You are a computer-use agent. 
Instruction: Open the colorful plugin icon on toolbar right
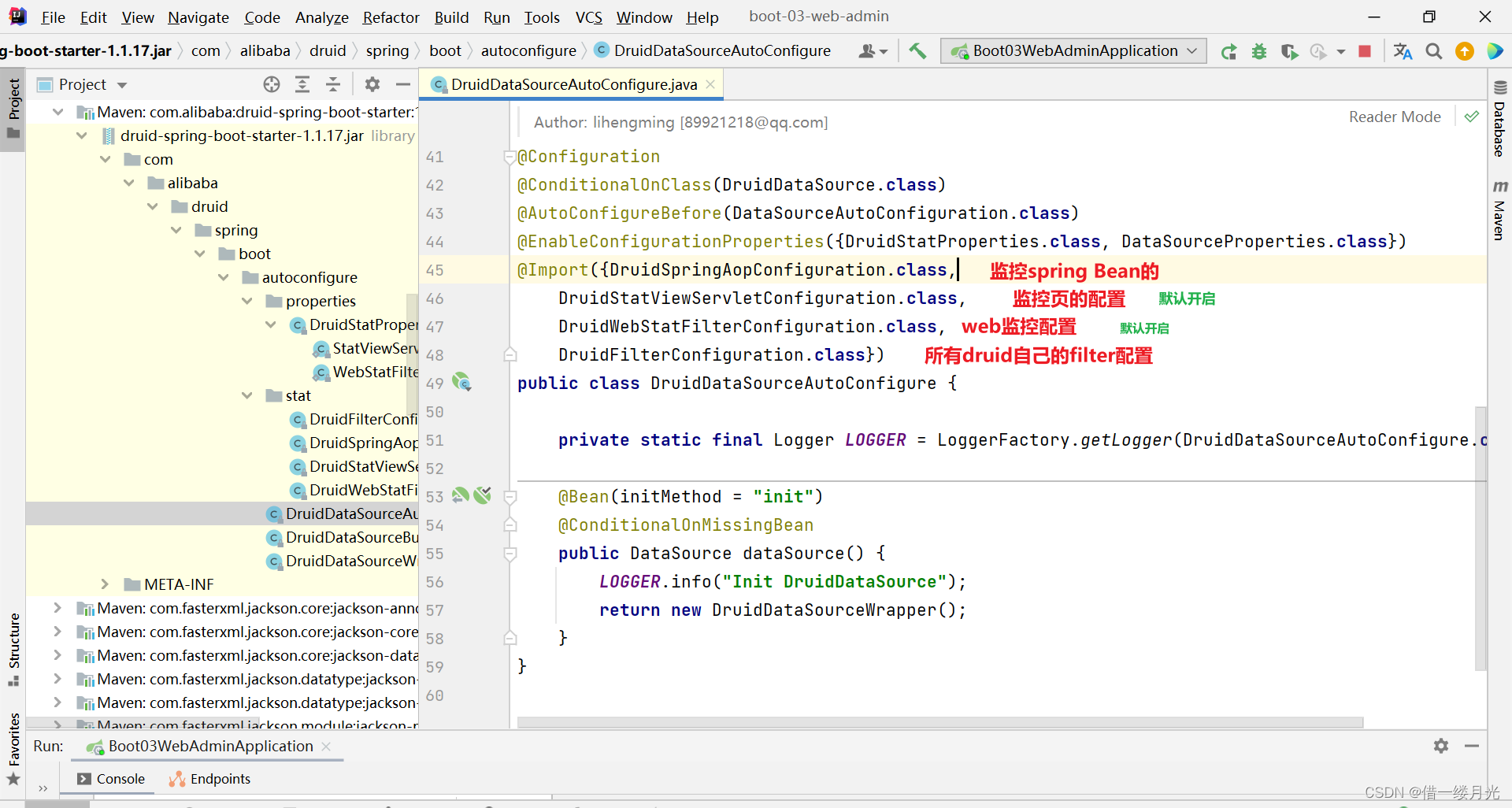(1495, 52)
